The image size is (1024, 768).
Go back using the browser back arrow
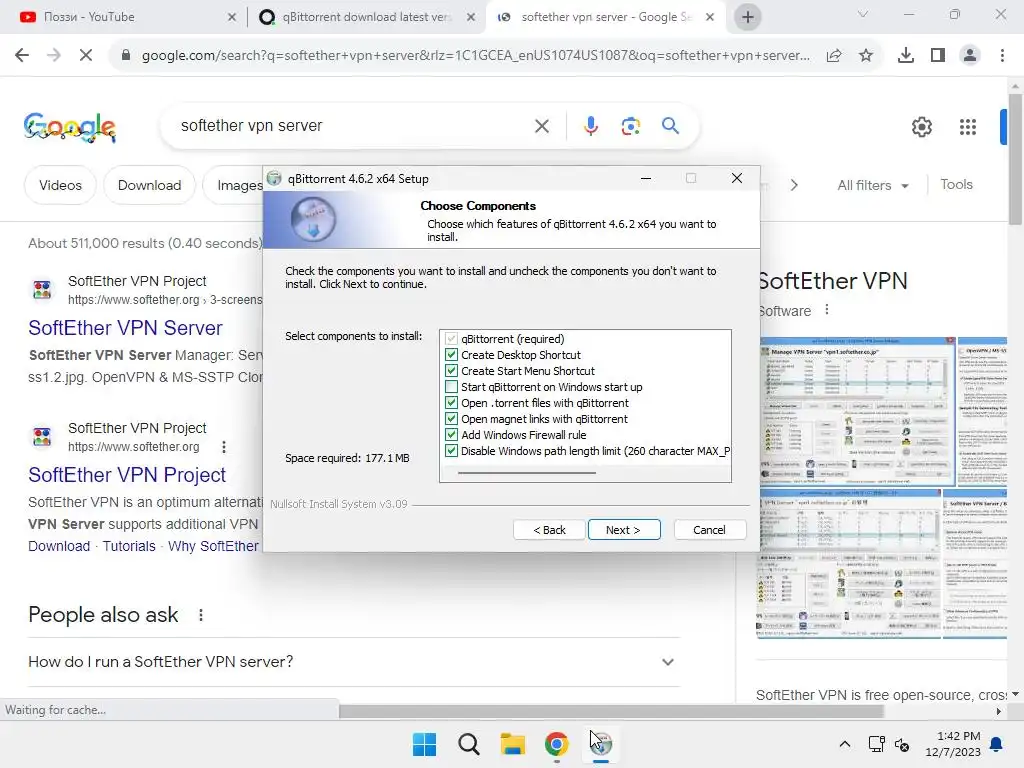(22, 56)
